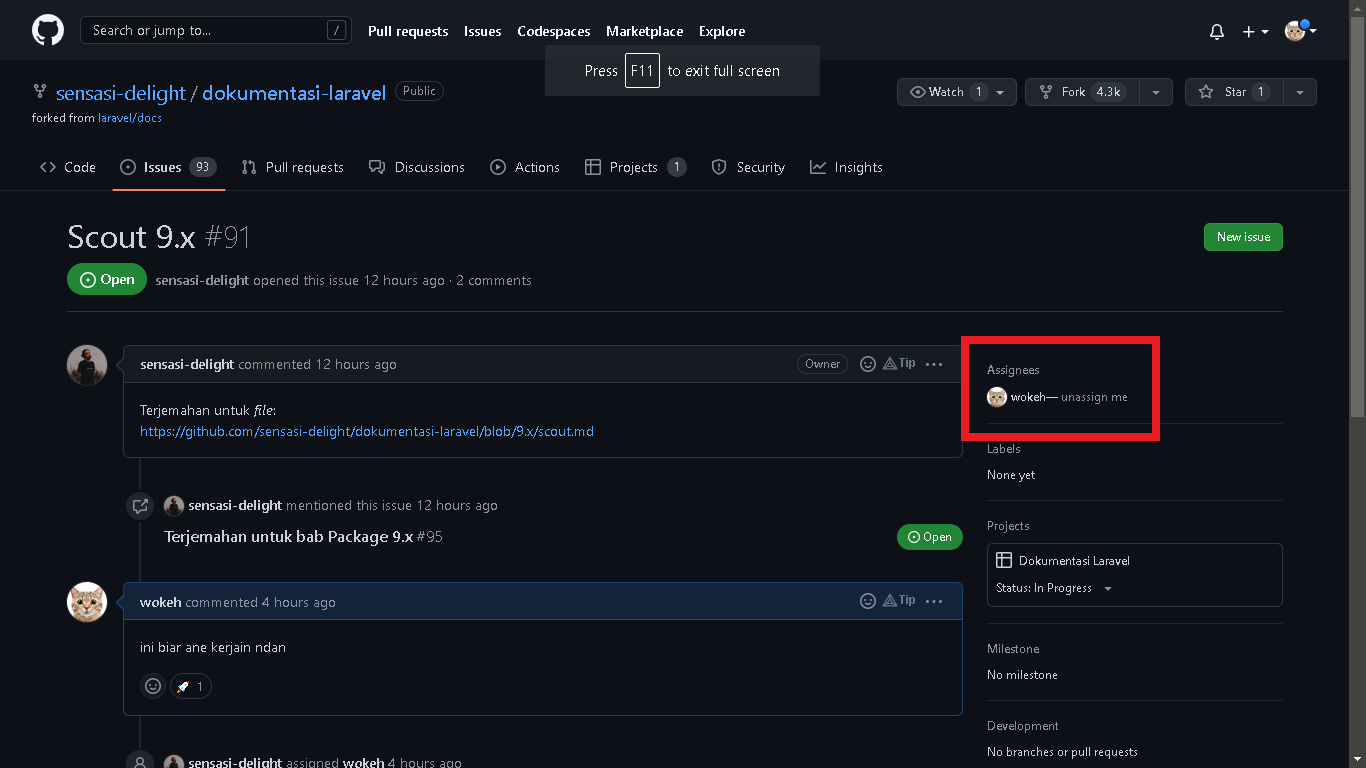This screenshot has width=1366, height=768.
Task: Click sensasi-delight in the mentioned event
Action: point(235,505)
